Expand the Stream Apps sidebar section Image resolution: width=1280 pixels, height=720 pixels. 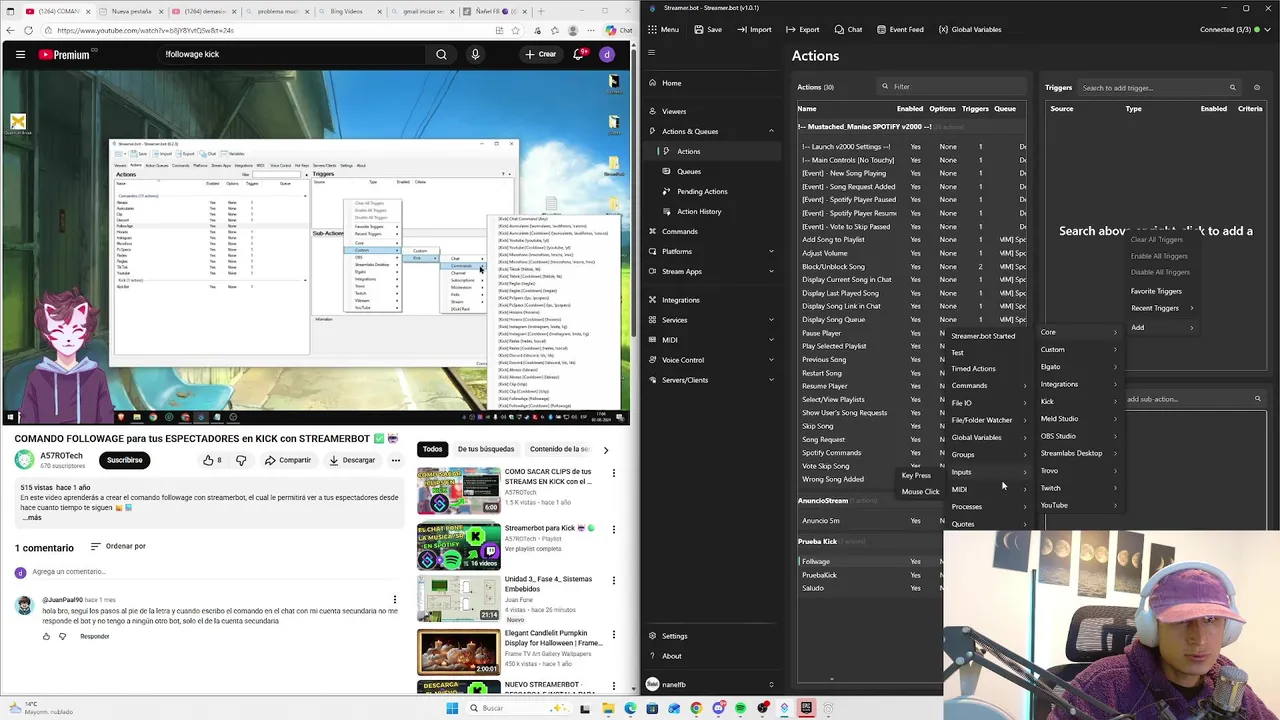pyautogui.click(x=771, y=271)
